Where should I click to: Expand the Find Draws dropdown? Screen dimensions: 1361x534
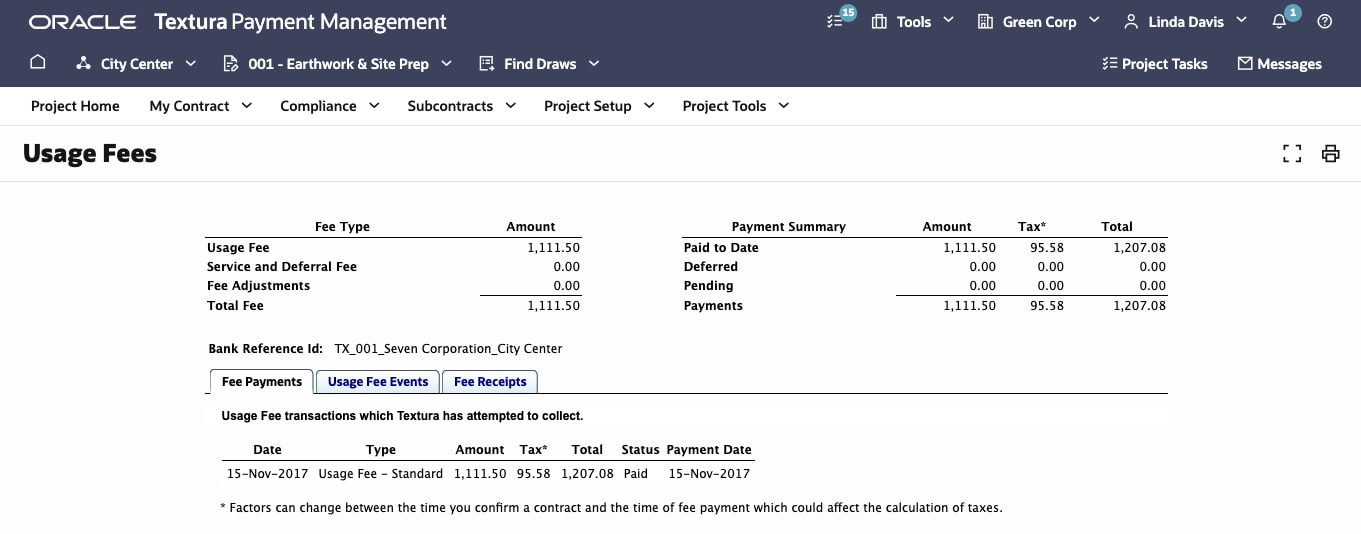[x=539, y=63]
